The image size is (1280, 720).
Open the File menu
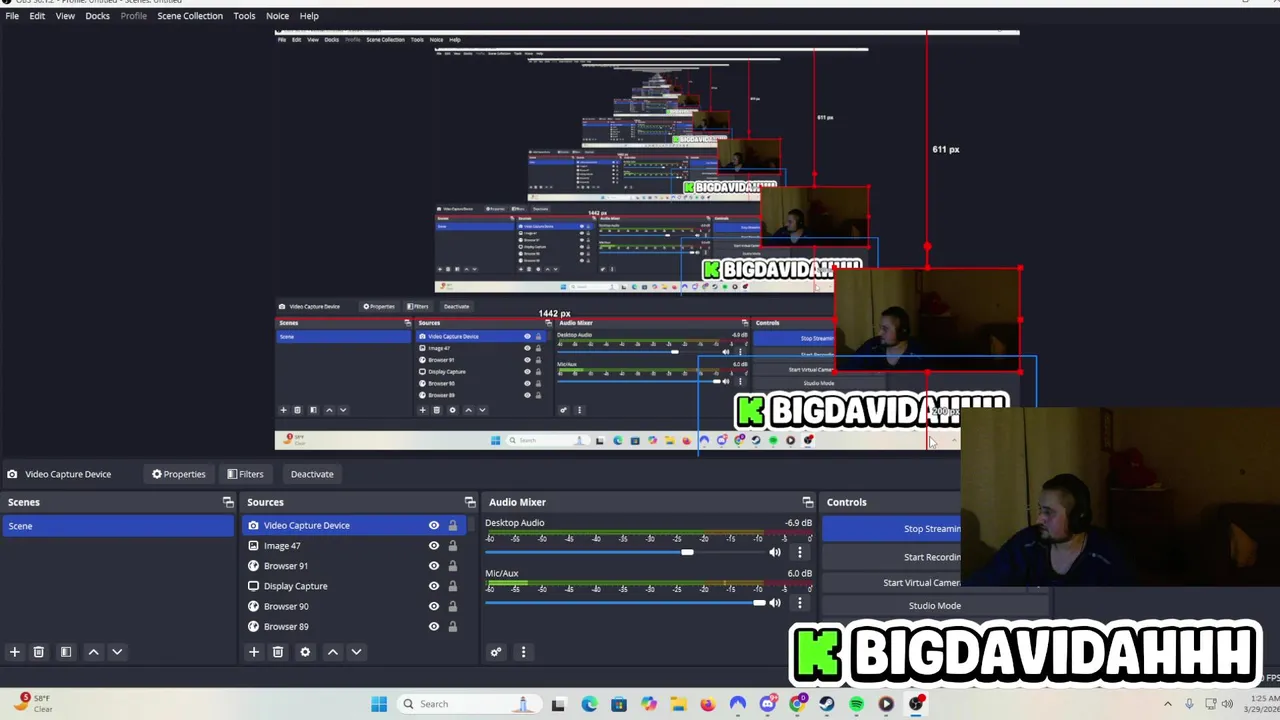click(x=12, y=16)
